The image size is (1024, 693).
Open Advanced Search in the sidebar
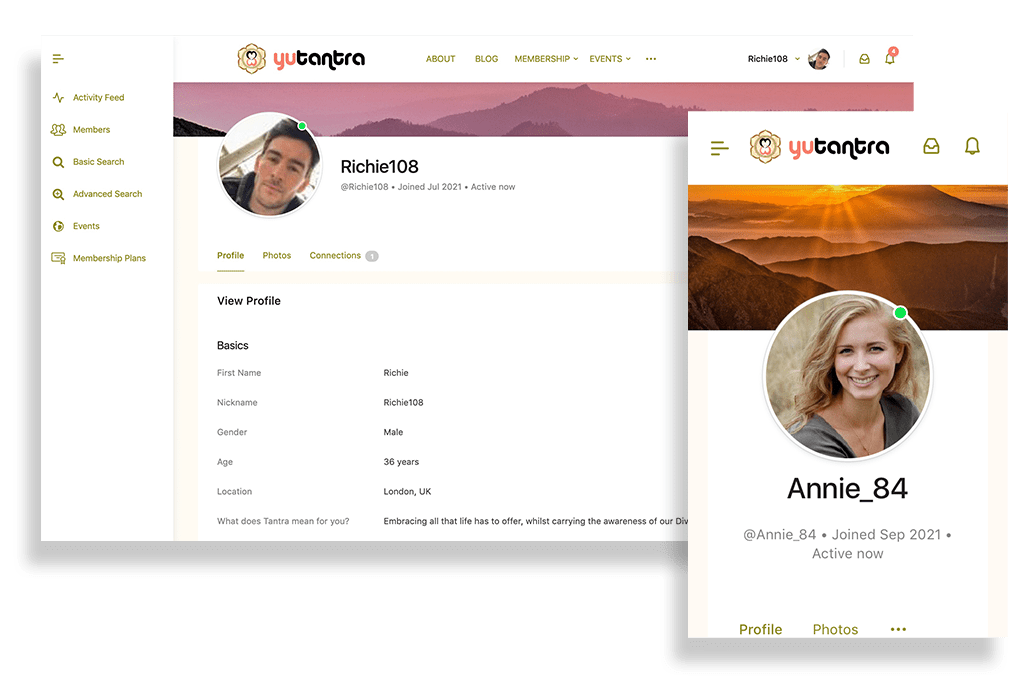tap(107, 194)
